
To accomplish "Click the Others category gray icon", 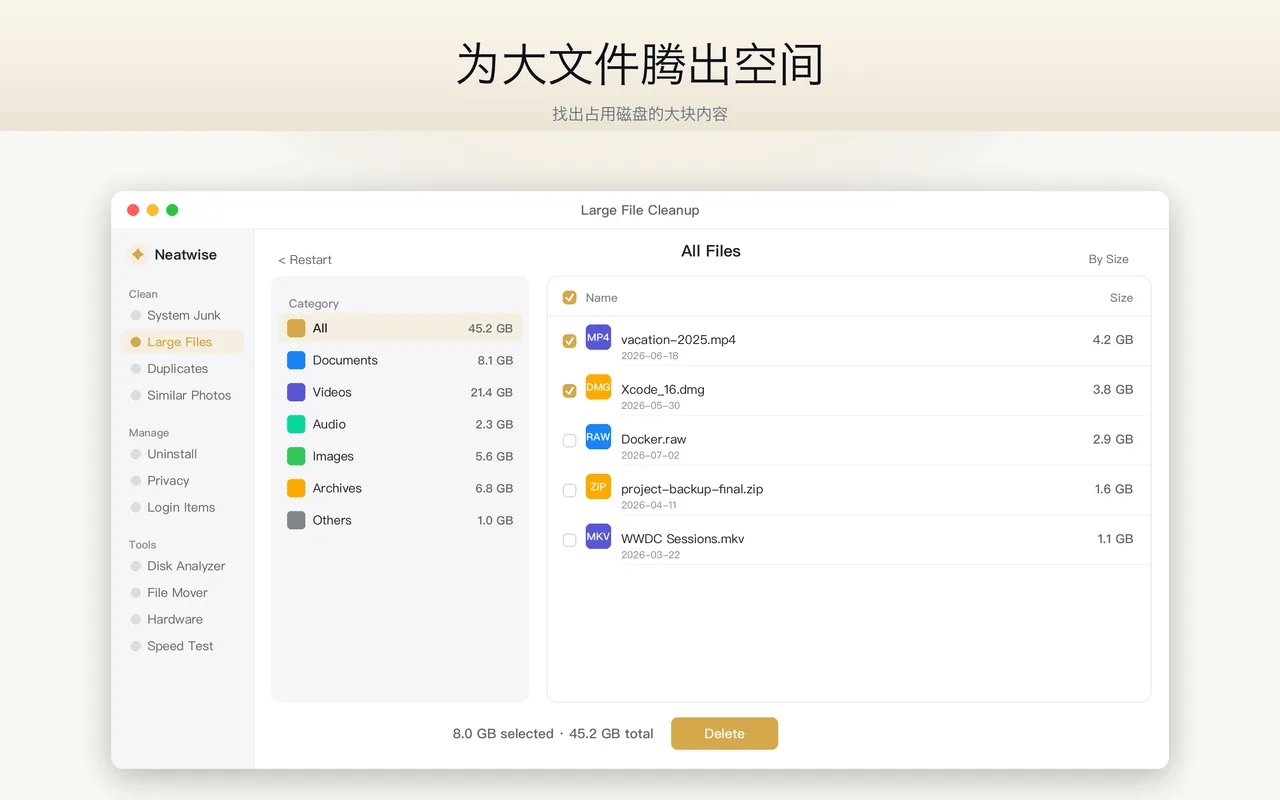I will (x=296, y=520).
